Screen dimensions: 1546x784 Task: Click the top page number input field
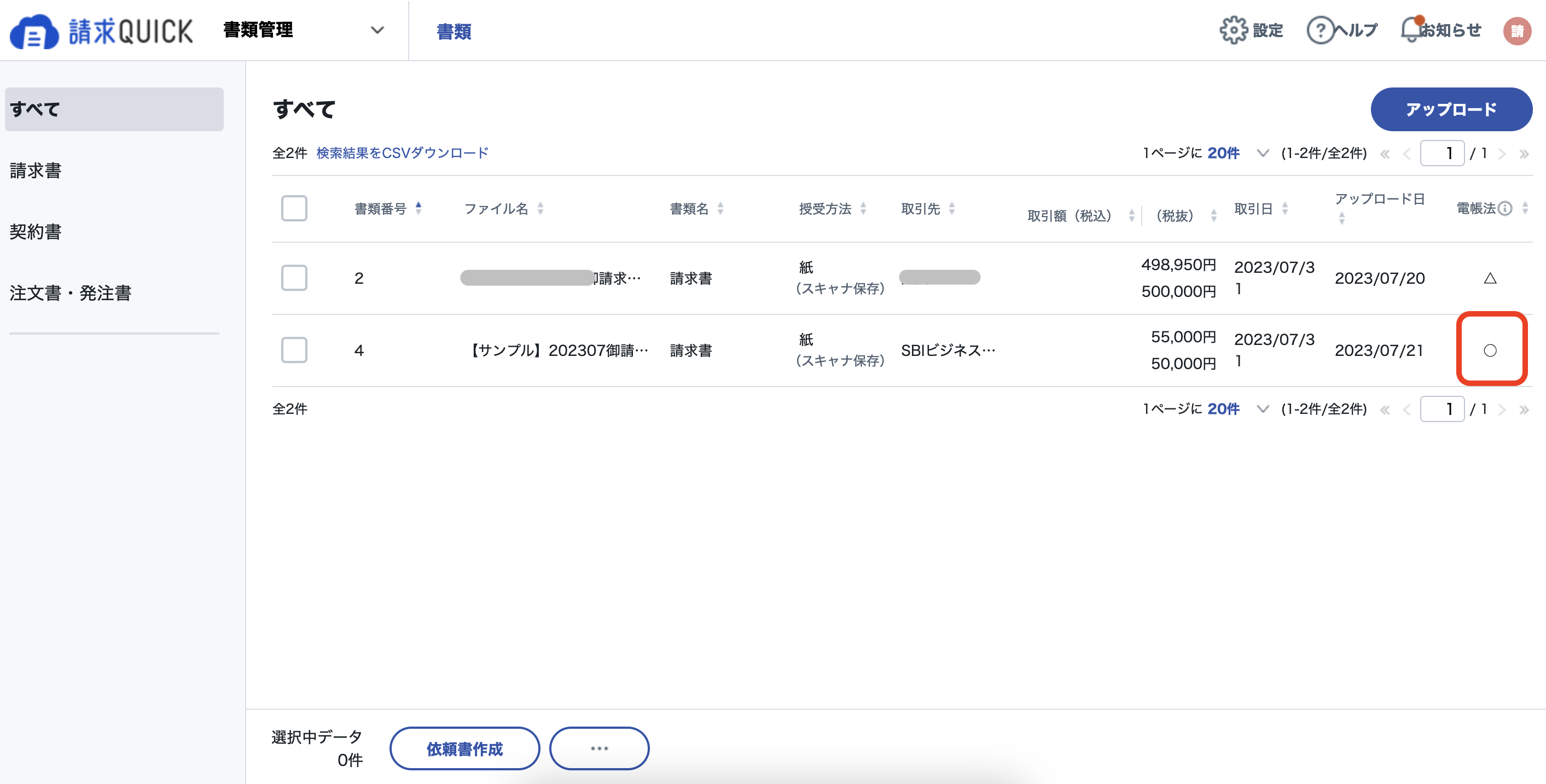click(x=1442, y=154)
